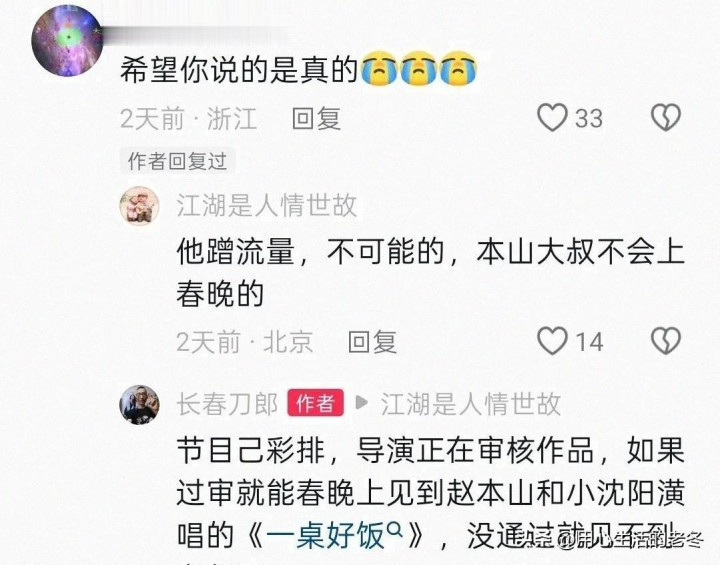Reply to the Zhejiang comment

coord(316,119)
